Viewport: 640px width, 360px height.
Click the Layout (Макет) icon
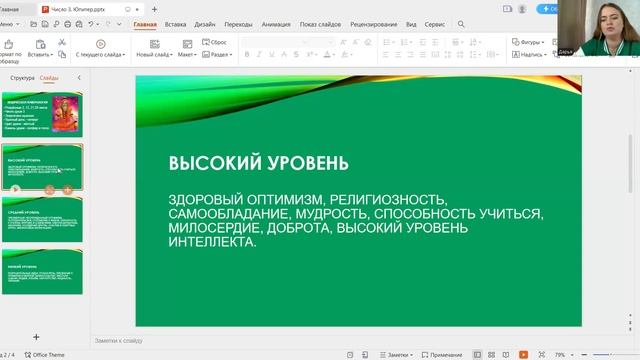point(187,44)
